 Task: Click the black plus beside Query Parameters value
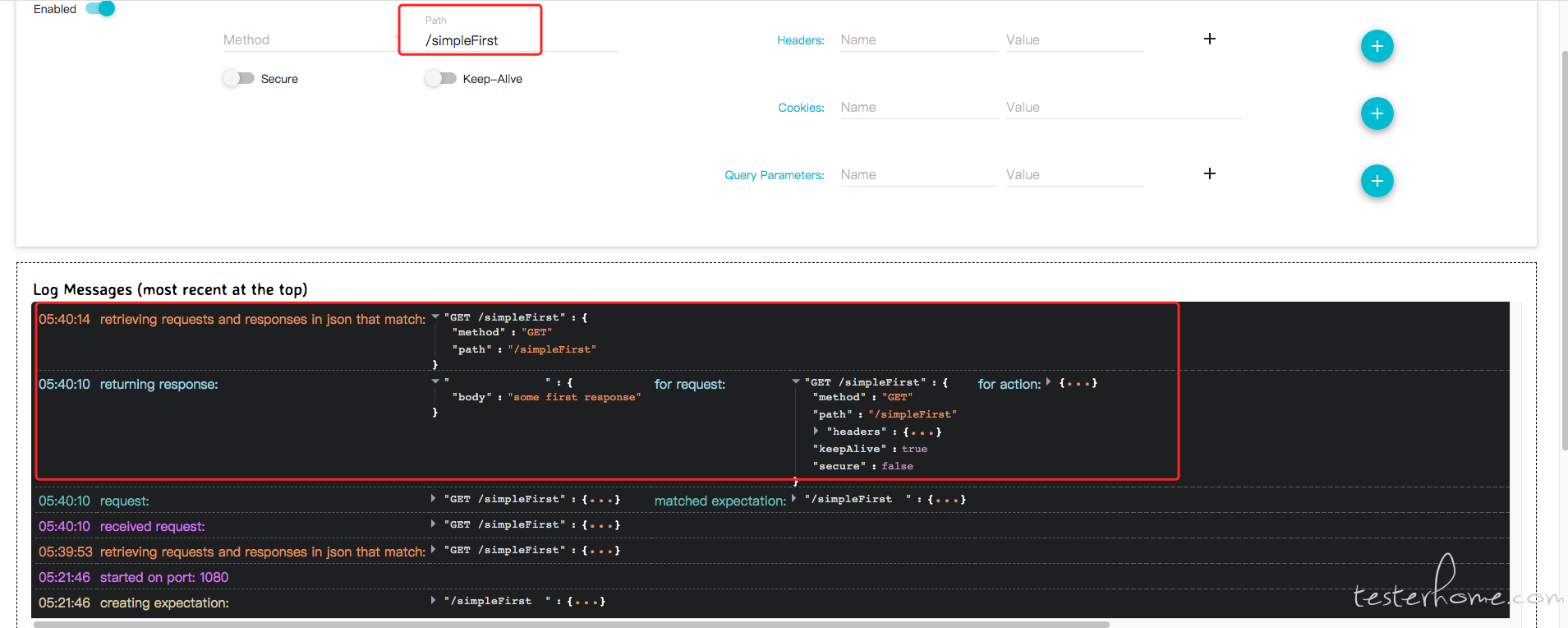pyautogui.click(x=1209, y=173)
